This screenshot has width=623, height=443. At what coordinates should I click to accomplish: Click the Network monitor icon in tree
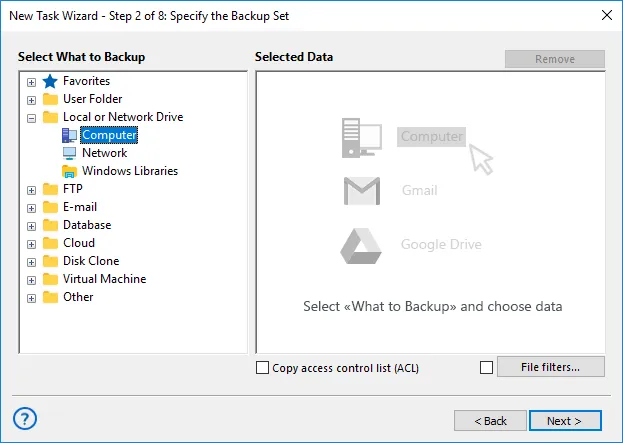(69, 153)
